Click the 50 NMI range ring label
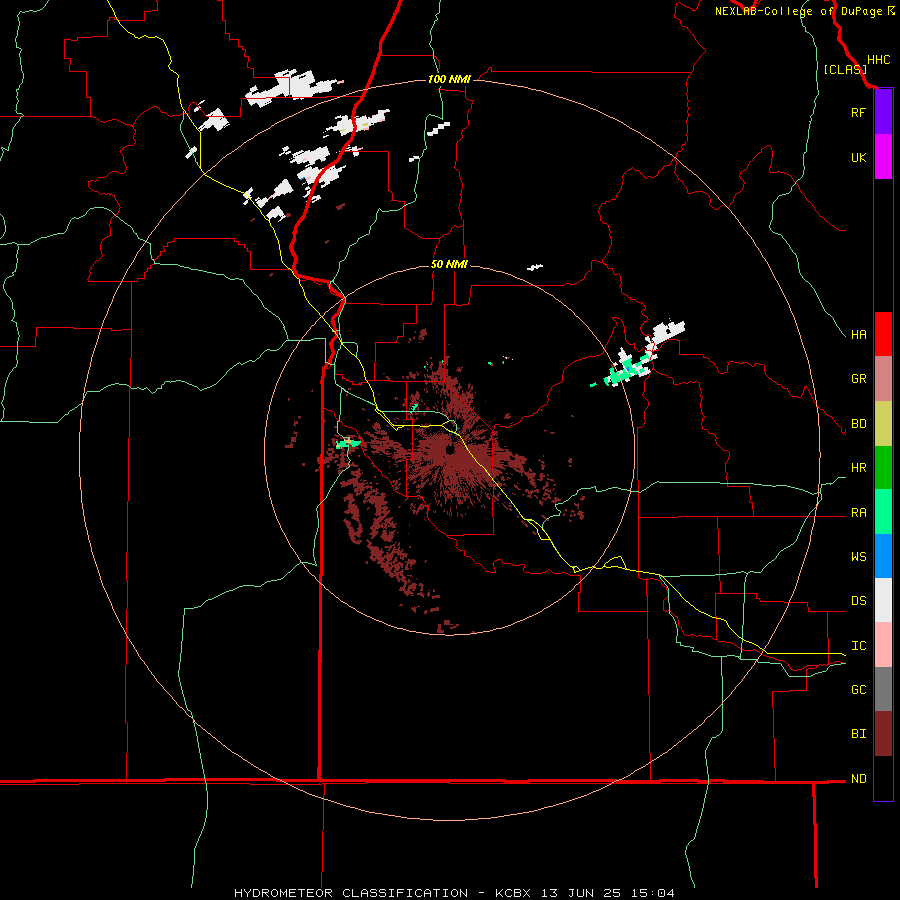 pos(449,264)
